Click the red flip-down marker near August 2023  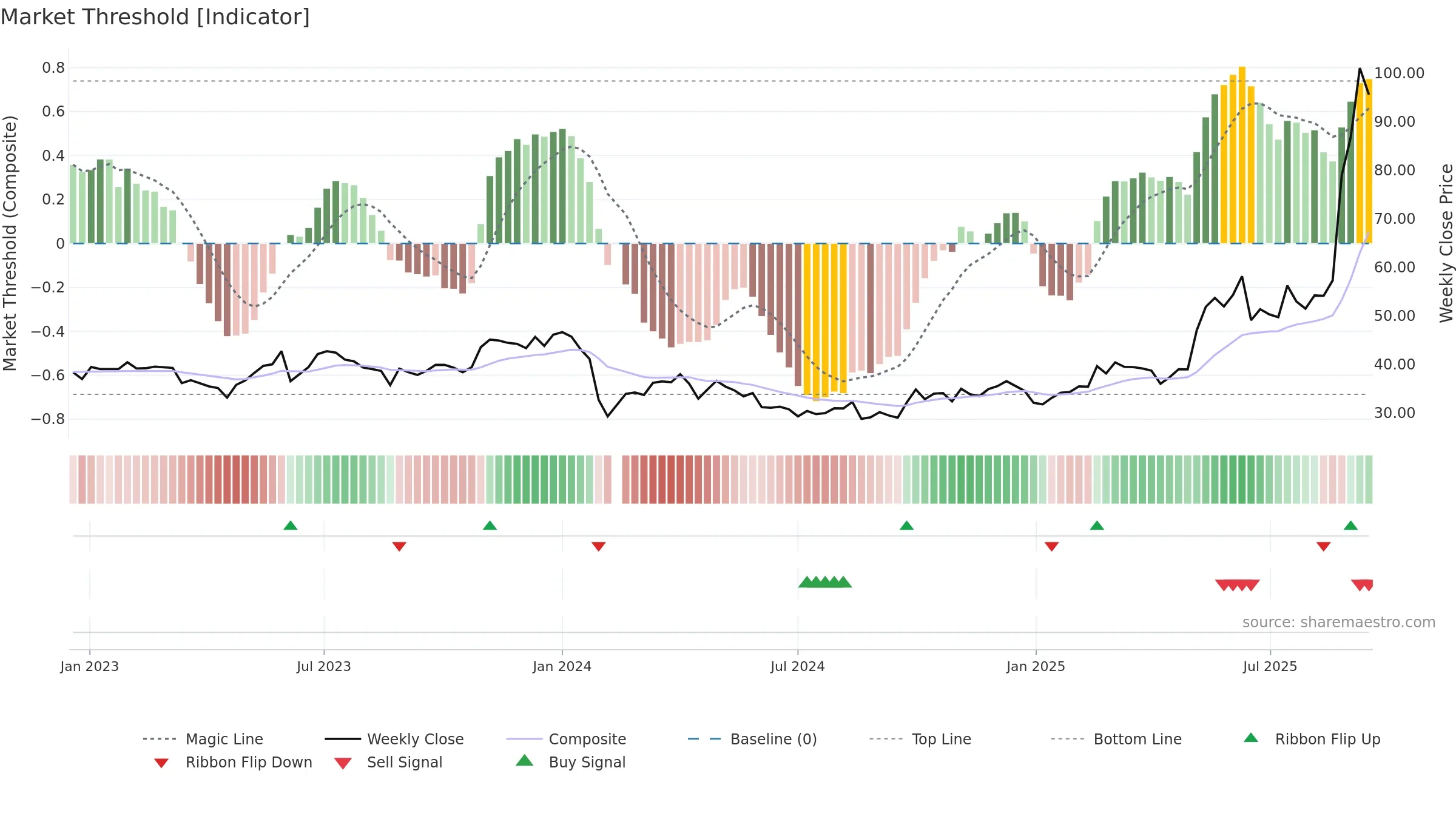point(399,547)
